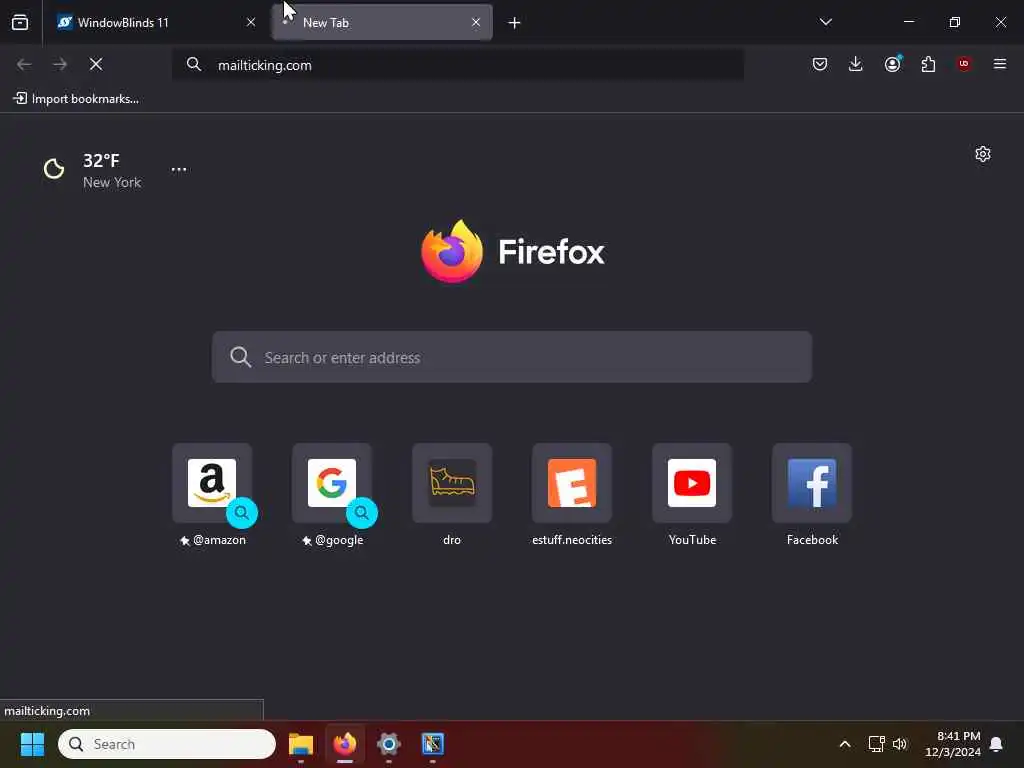Click Import bookmarks… link

pyautogui.click(x=76, y=99)
